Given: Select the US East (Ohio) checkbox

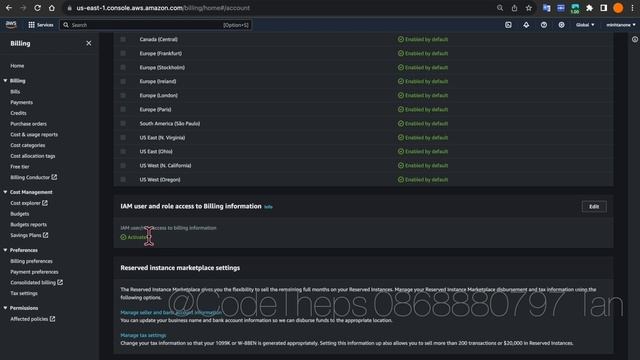Looking at the screenshot, I should [123, 151].
